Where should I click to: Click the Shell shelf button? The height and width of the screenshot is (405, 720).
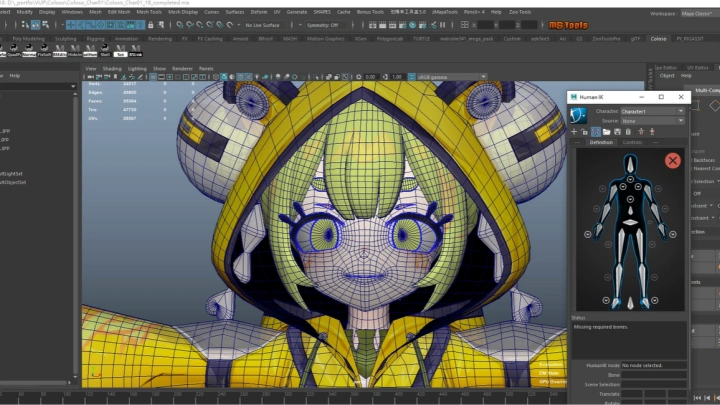pos(105,50)
